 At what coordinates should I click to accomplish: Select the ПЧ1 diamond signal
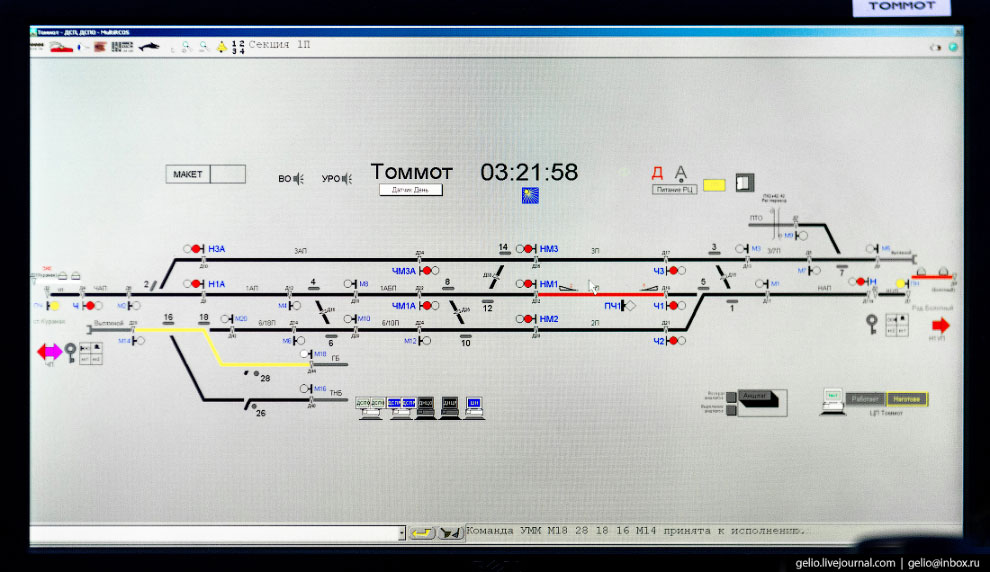point(620,306)
